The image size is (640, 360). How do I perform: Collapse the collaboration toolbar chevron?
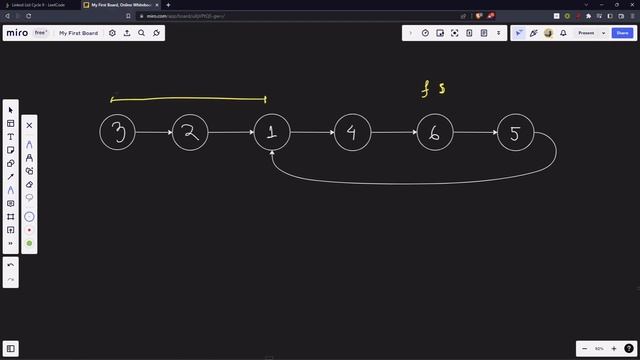[x=411, y=33]
